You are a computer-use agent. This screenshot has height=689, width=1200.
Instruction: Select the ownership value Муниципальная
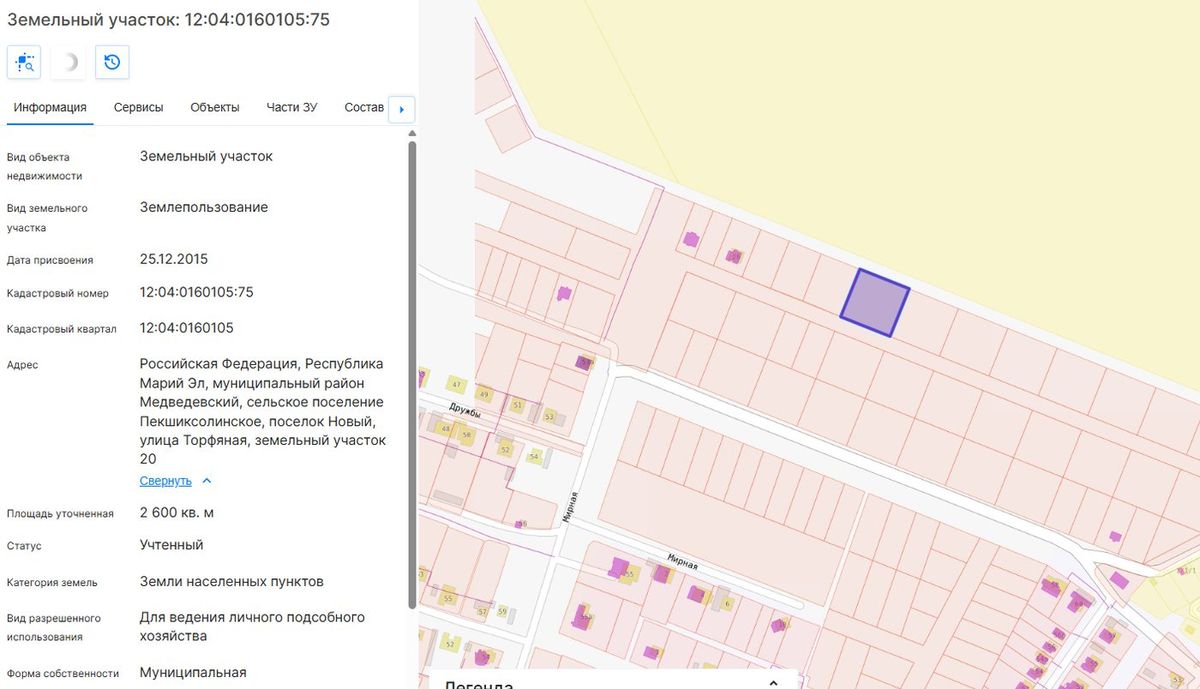(193, 673)
